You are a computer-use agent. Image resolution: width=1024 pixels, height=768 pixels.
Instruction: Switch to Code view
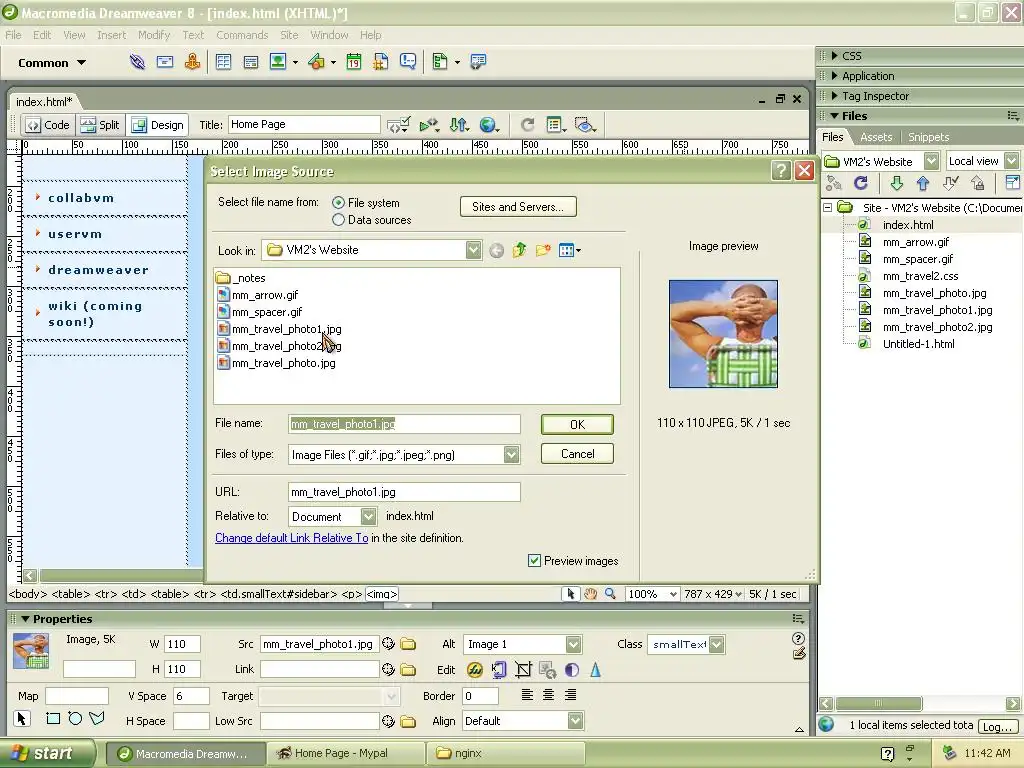(x=48, y=125)
